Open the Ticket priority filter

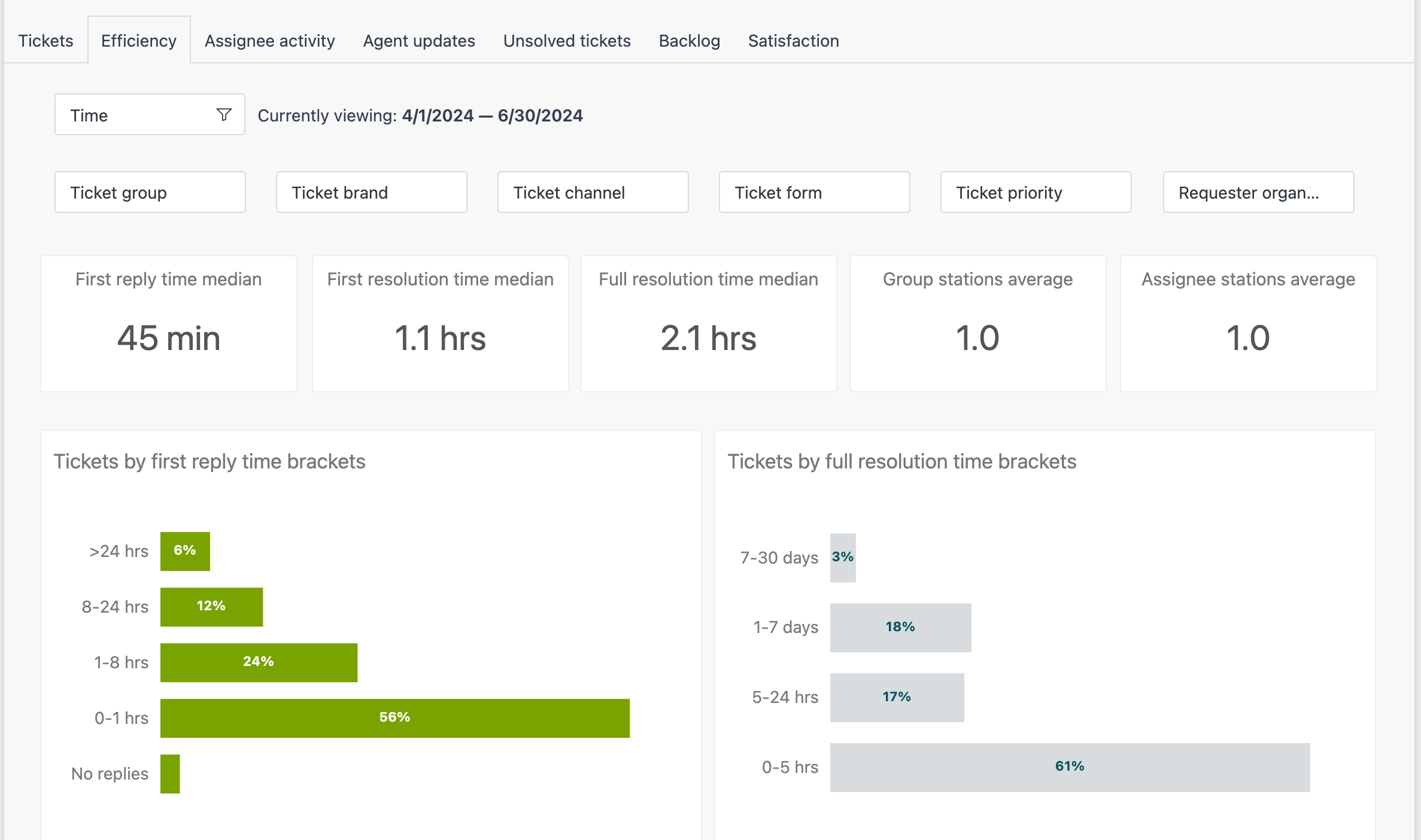pyautogui.click(x=1036, y=192)
